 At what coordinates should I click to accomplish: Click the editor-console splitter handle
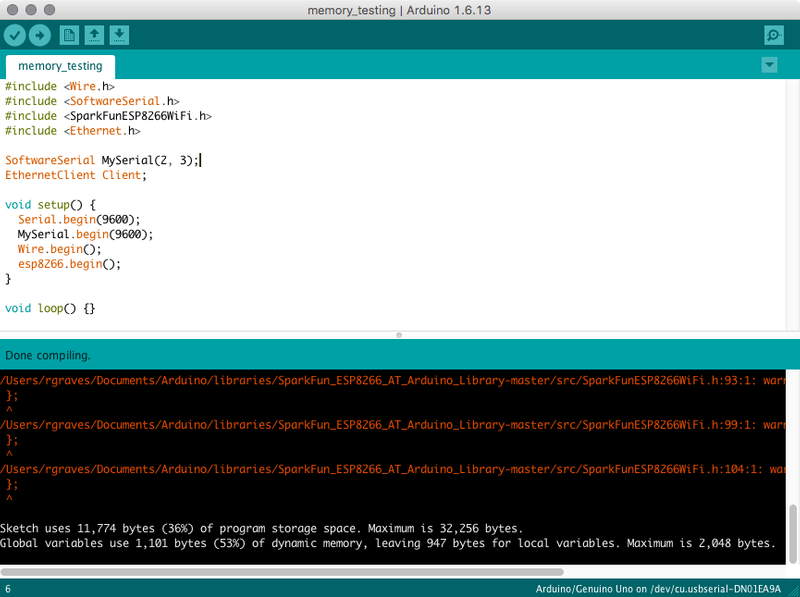[400, 334]
